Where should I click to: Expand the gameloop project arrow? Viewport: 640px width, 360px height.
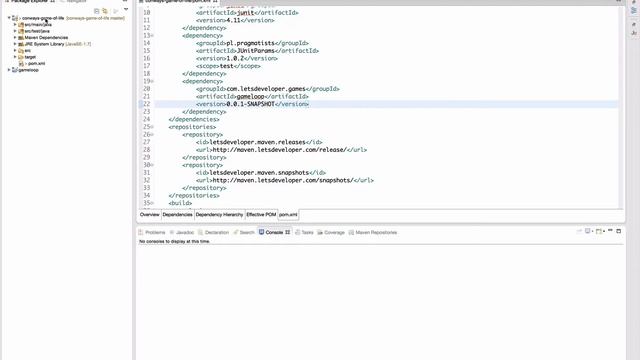click(9, 70)
